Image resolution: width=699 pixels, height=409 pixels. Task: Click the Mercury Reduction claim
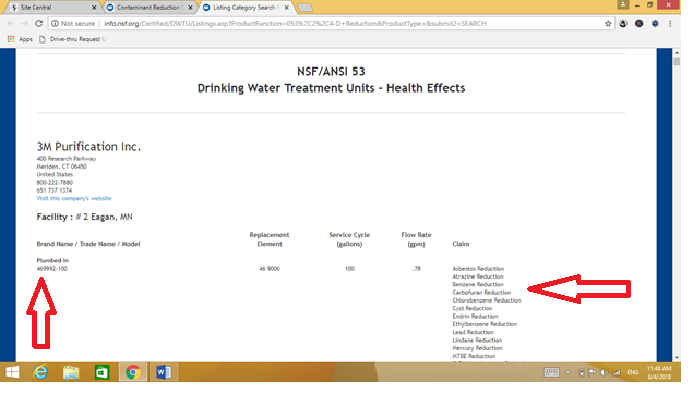(477, 348)
